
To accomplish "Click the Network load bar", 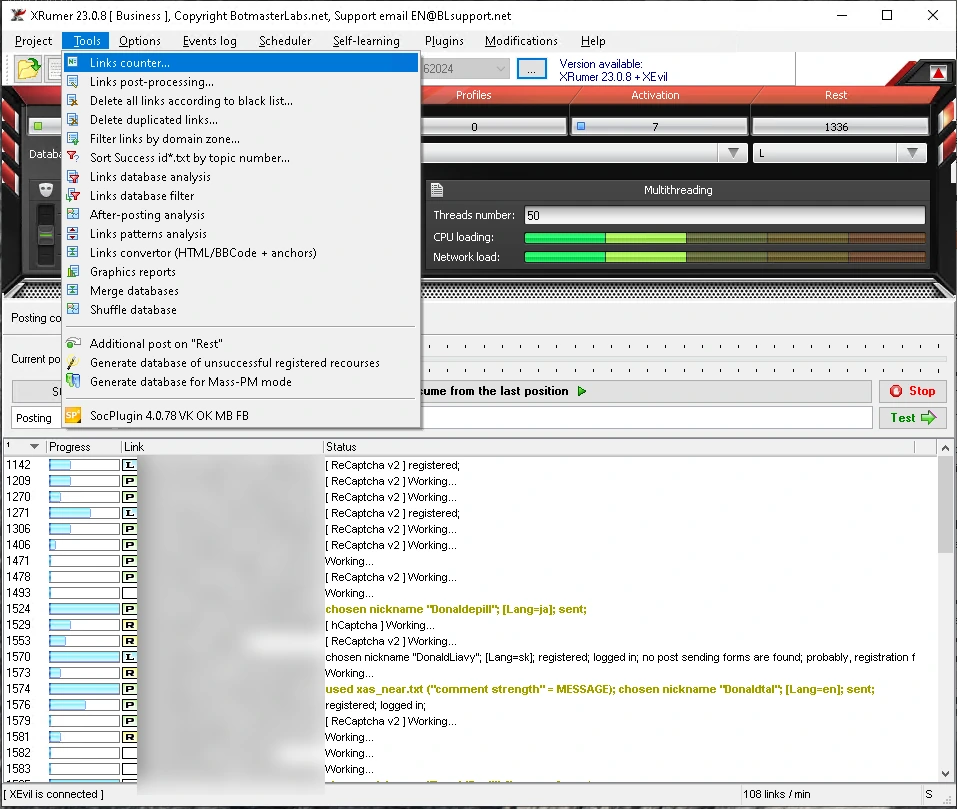I will coord(724,257).
